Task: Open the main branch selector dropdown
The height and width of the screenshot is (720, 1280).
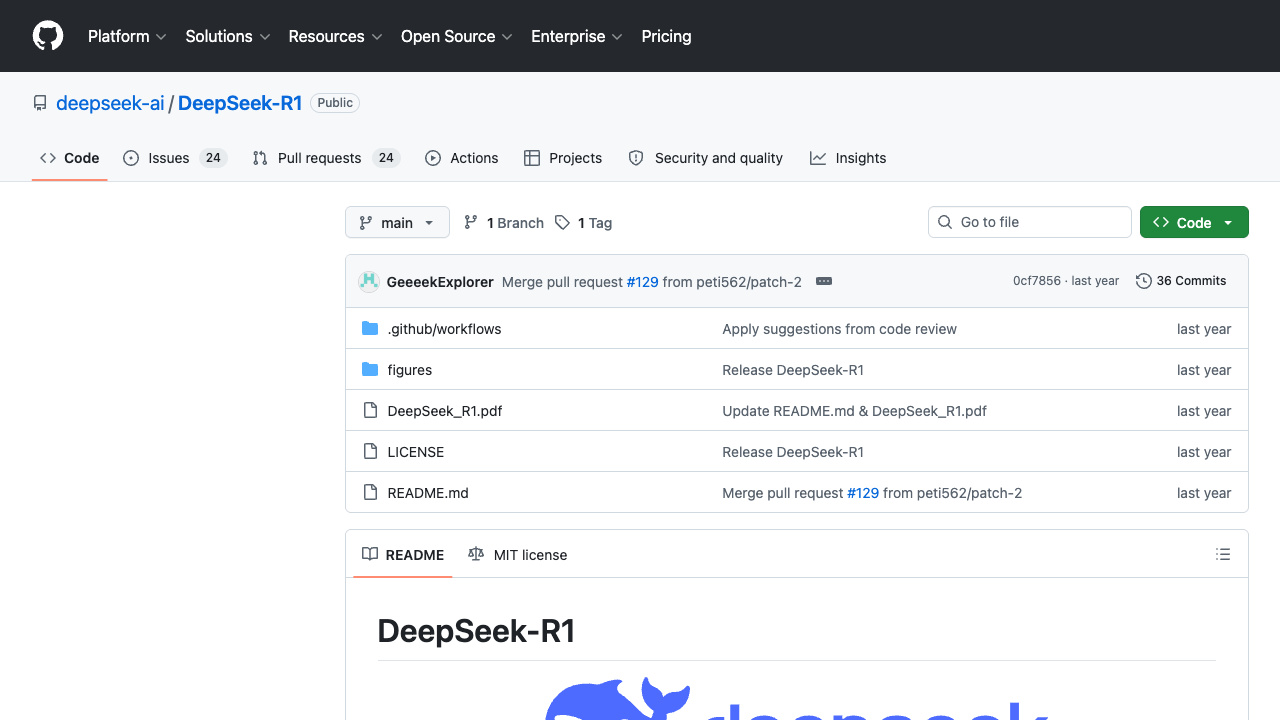Action: (397, 222)
